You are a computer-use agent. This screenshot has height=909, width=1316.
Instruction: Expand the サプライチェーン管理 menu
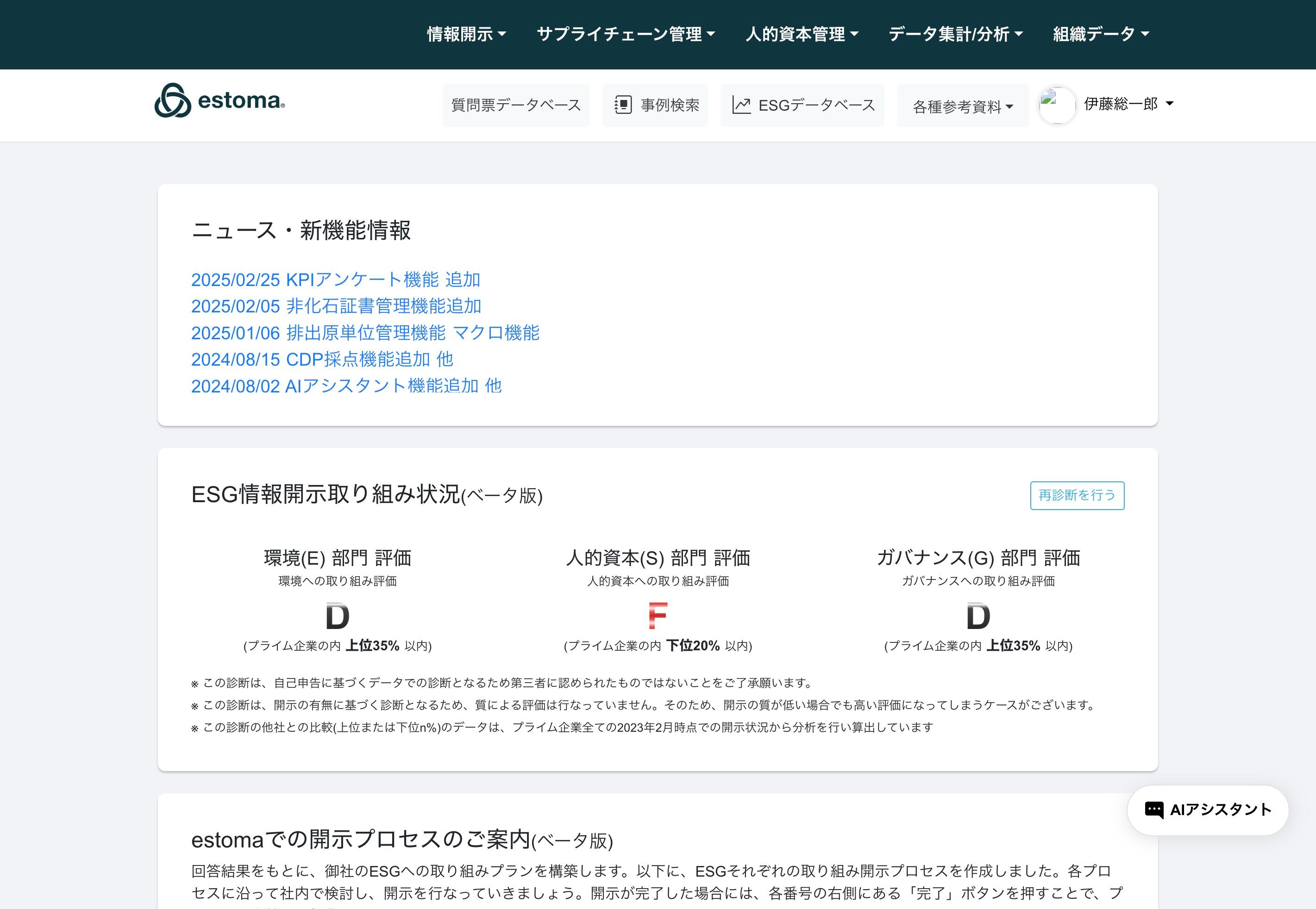[626, 34]
